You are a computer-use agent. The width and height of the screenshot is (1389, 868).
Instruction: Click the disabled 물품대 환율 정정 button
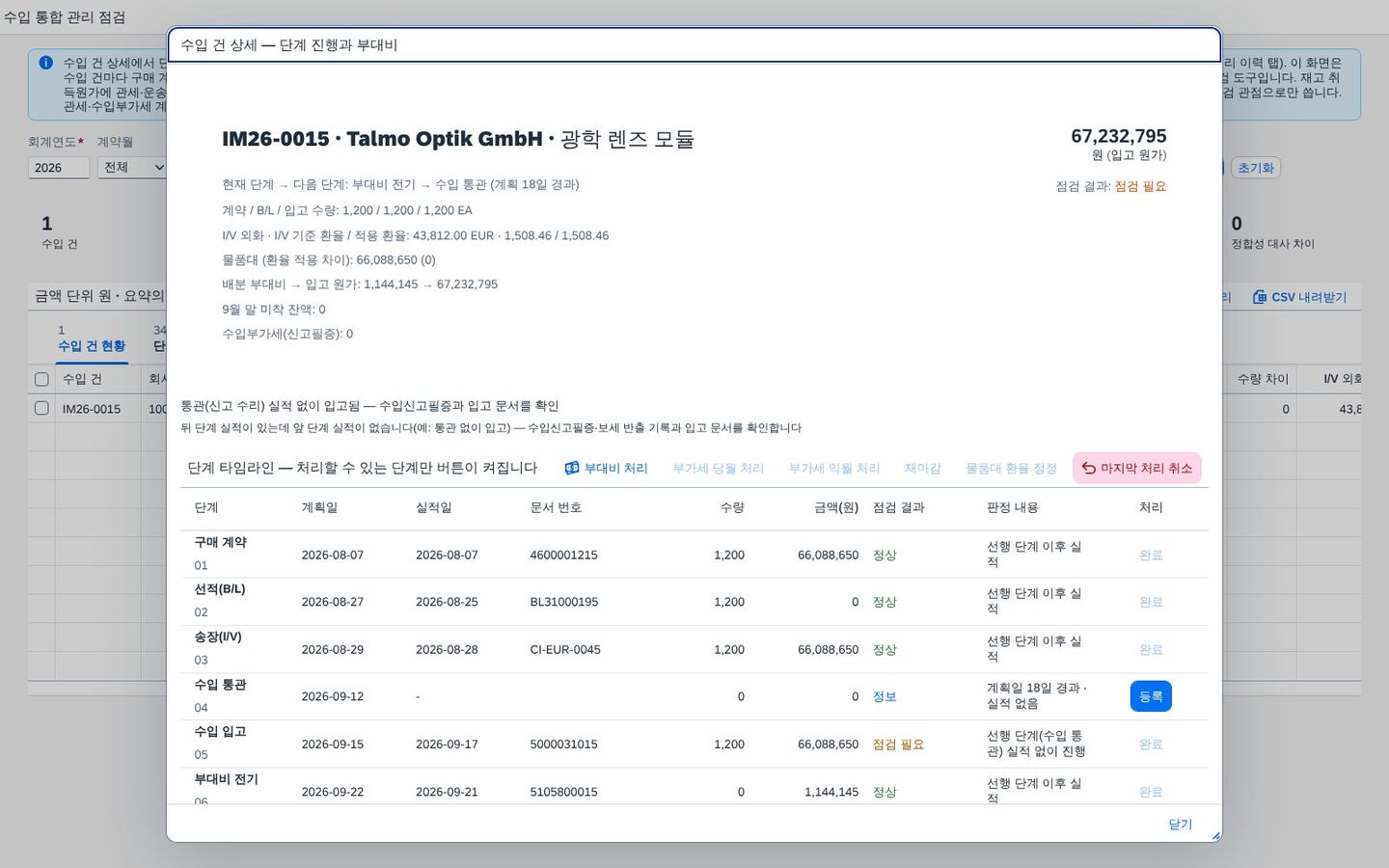(x=1011, y=469)
